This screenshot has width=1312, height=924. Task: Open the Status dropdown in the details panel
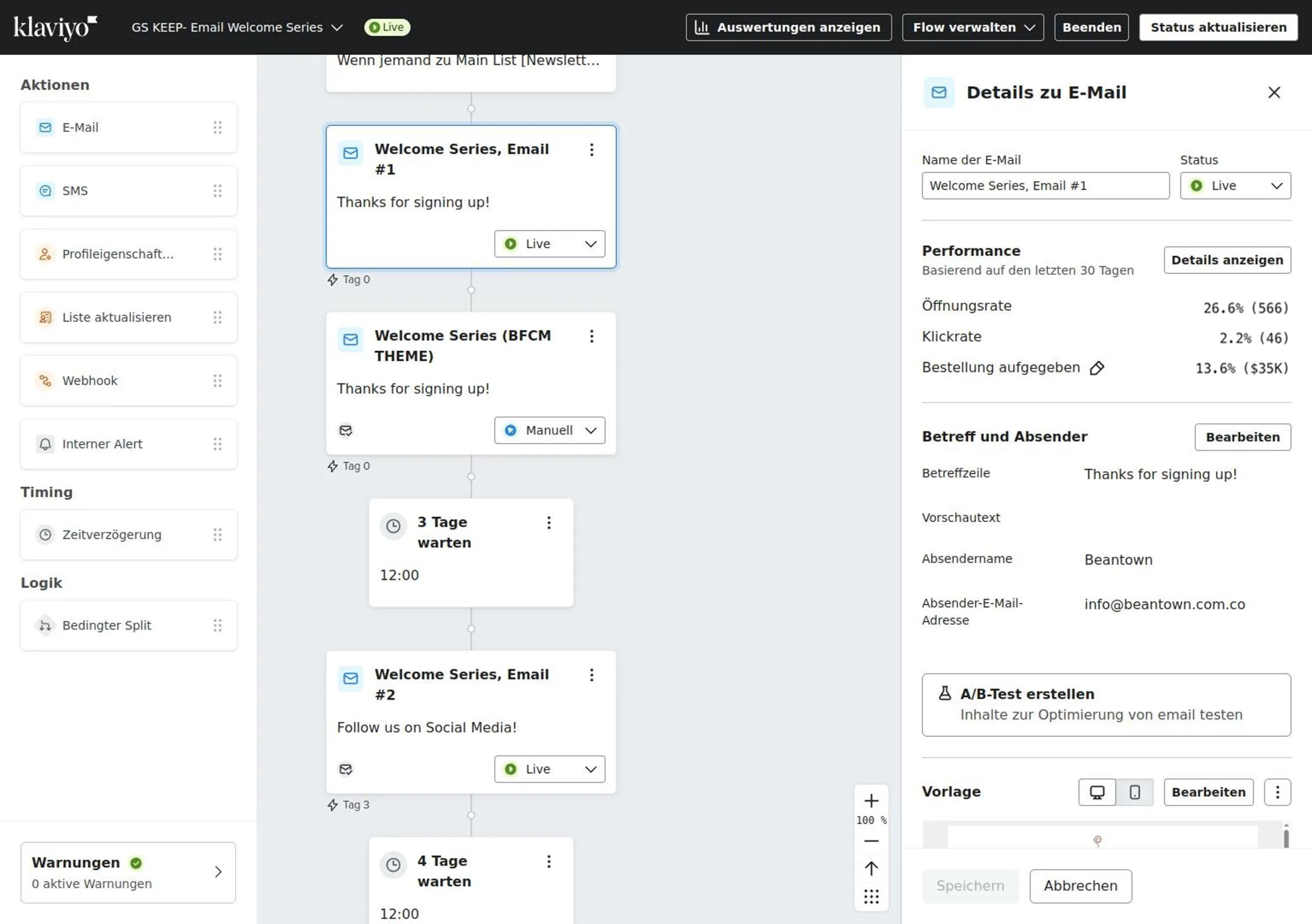point(1235,186)
